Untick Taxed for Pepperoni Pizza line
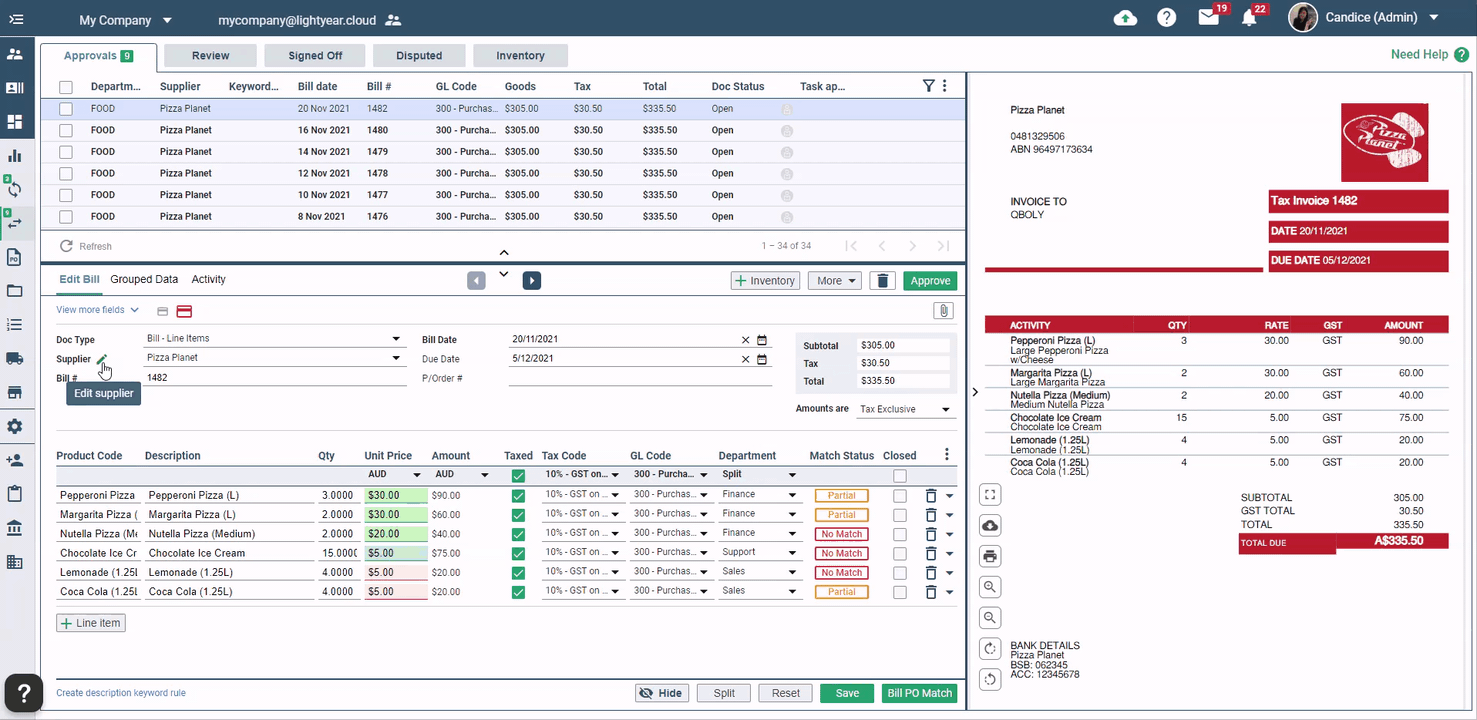 coord(518,496)
